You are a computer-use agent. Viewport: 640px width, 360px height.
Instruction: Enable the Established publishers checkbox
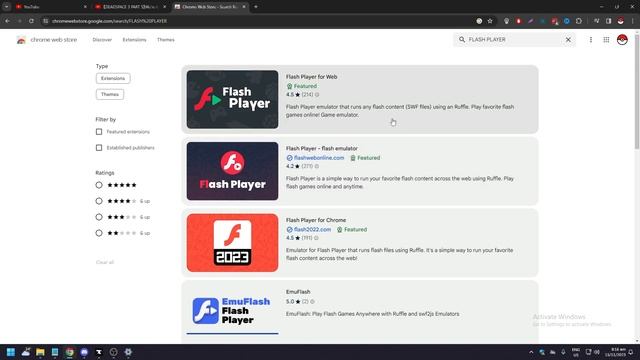99,148
